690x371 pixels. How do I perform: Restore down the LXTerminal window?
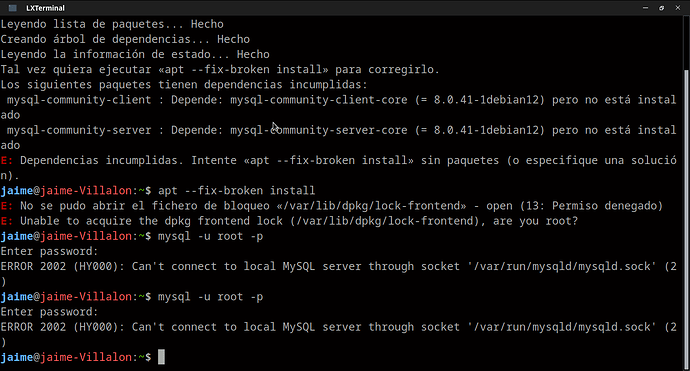(661, 8)
